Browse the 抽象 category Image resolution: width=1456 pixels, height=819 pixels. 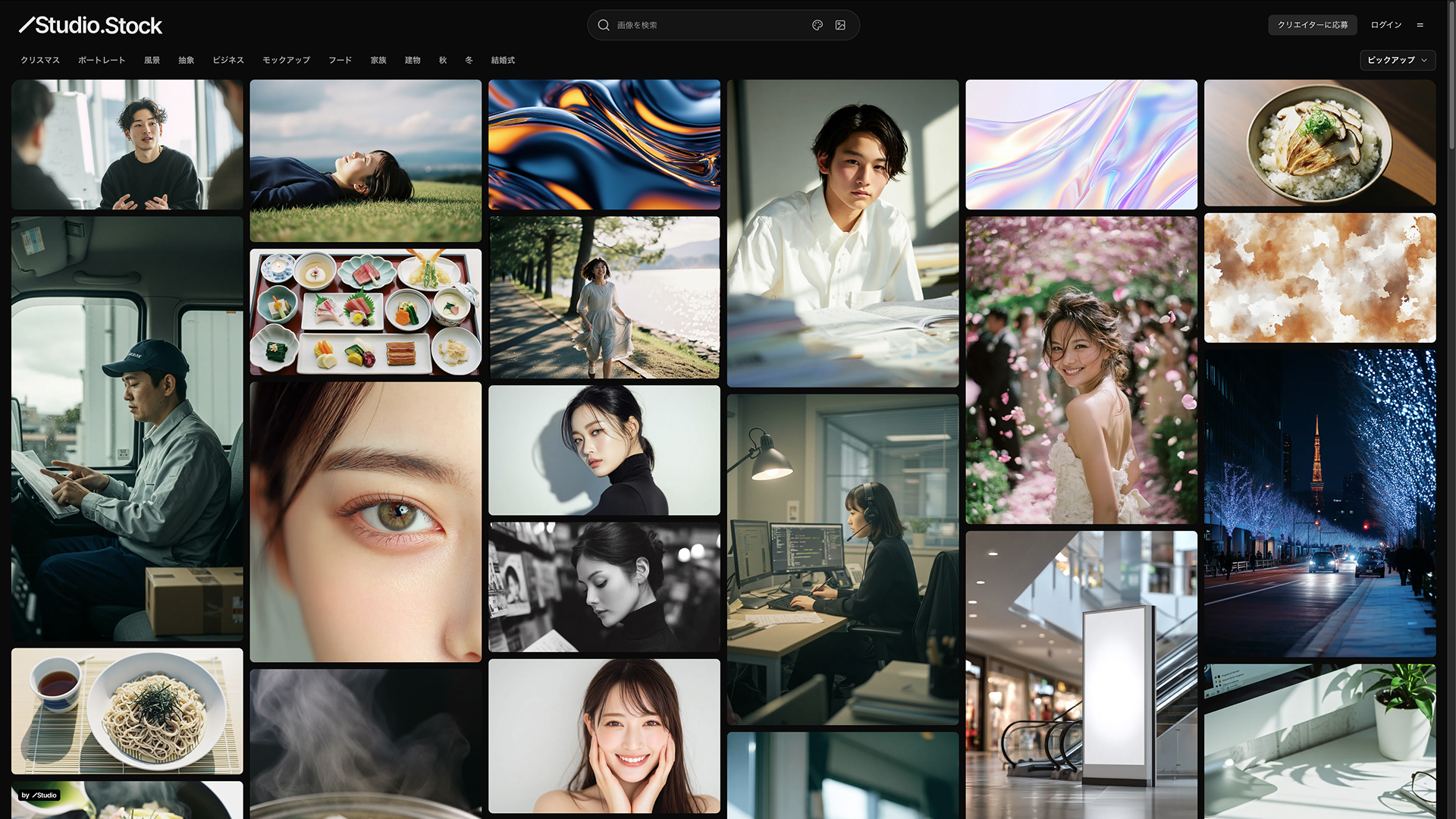click(186, 60)
